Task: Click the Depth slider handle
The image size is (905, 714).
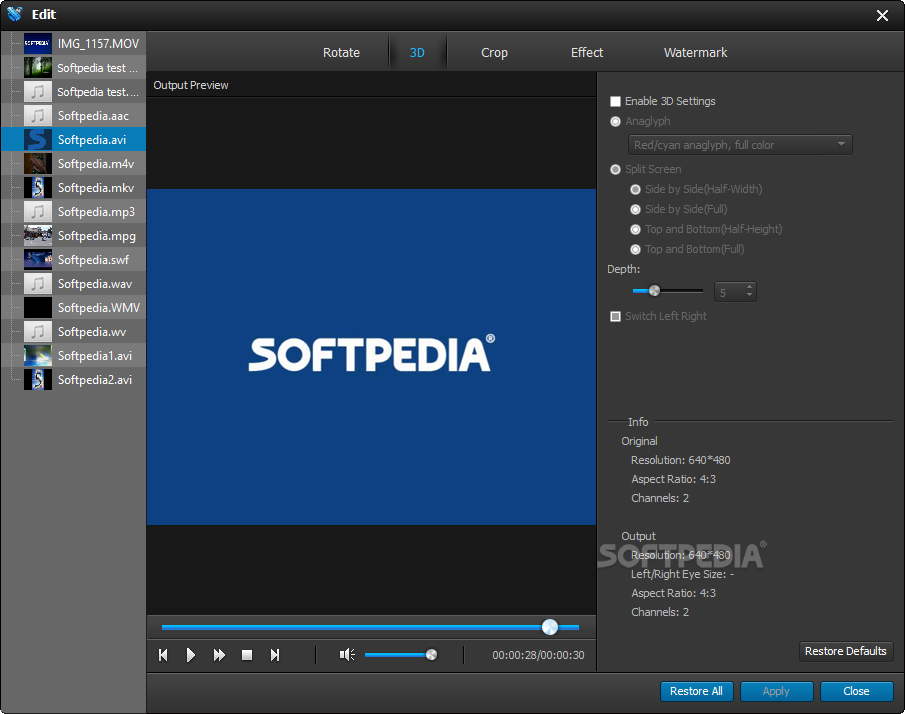Action: click(x=654, y=291)
